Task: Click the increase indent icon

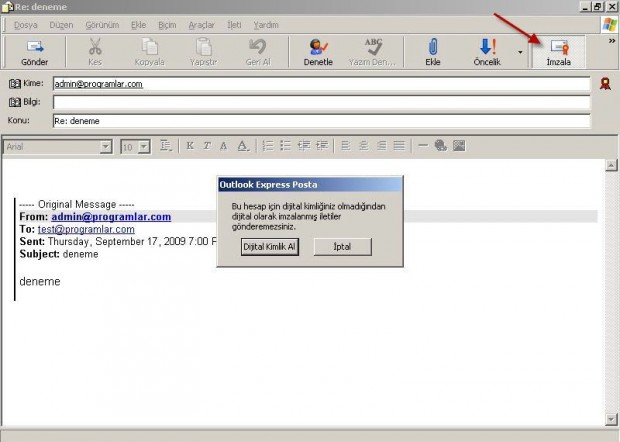Action: tap(322, 146)
